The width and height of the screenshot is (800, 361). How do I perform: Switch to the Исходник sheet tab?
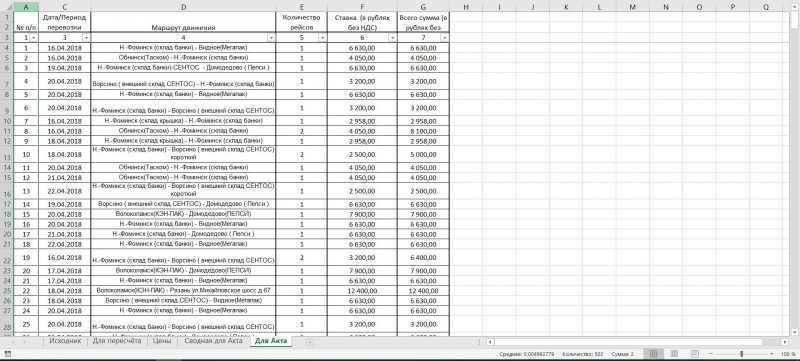tap(65, 341)
